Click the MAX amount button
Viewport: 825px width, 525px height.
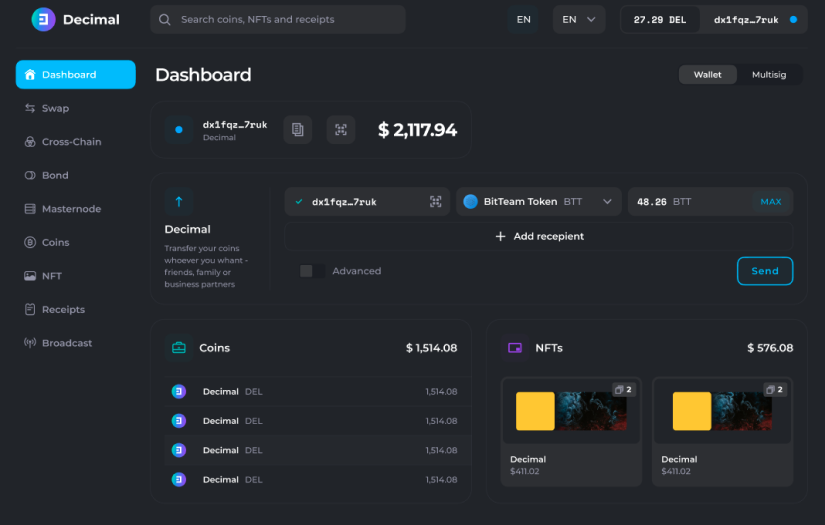tap(771, 201)
